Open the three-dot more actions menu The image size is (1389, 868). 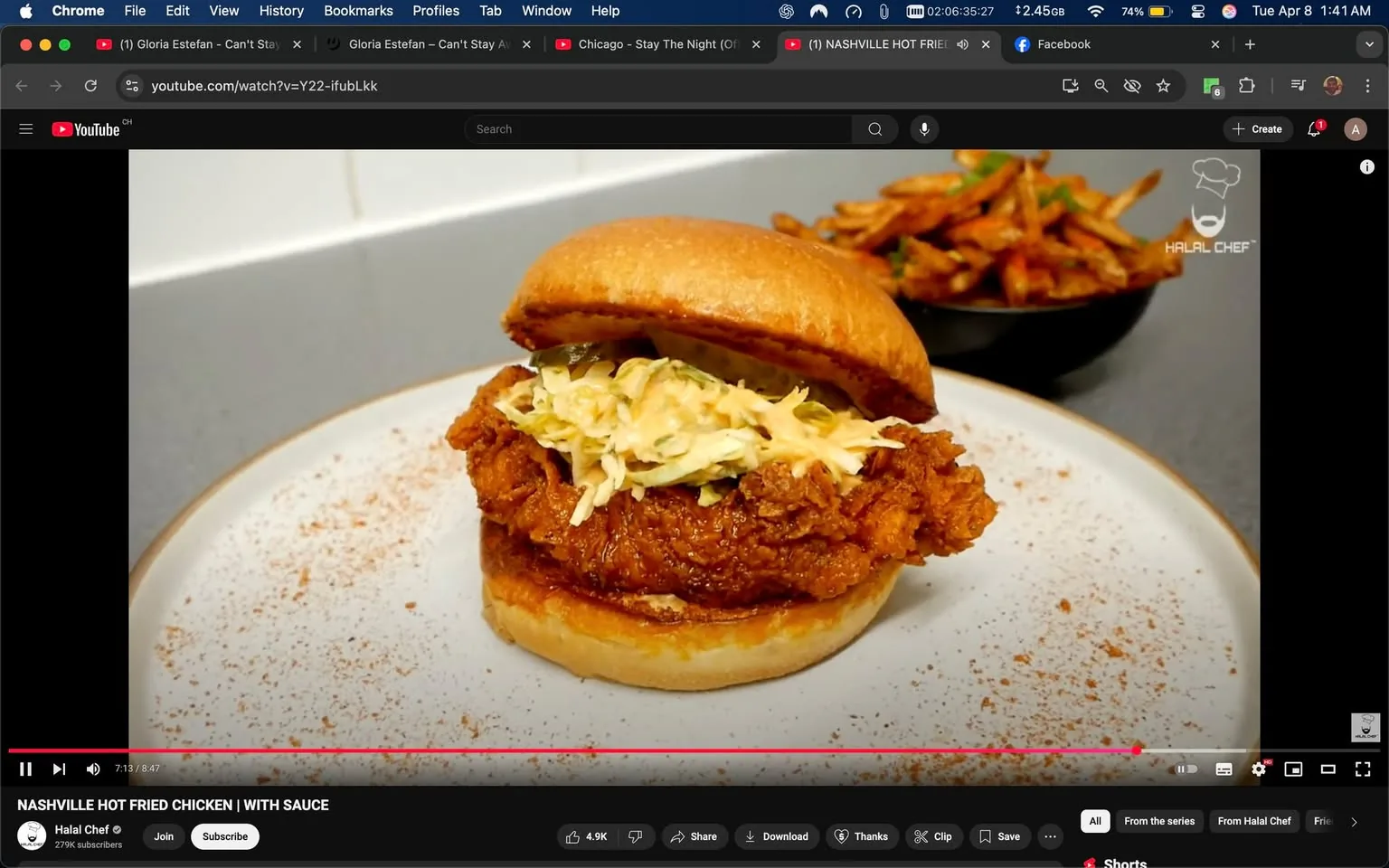[x=1049, y=836]
